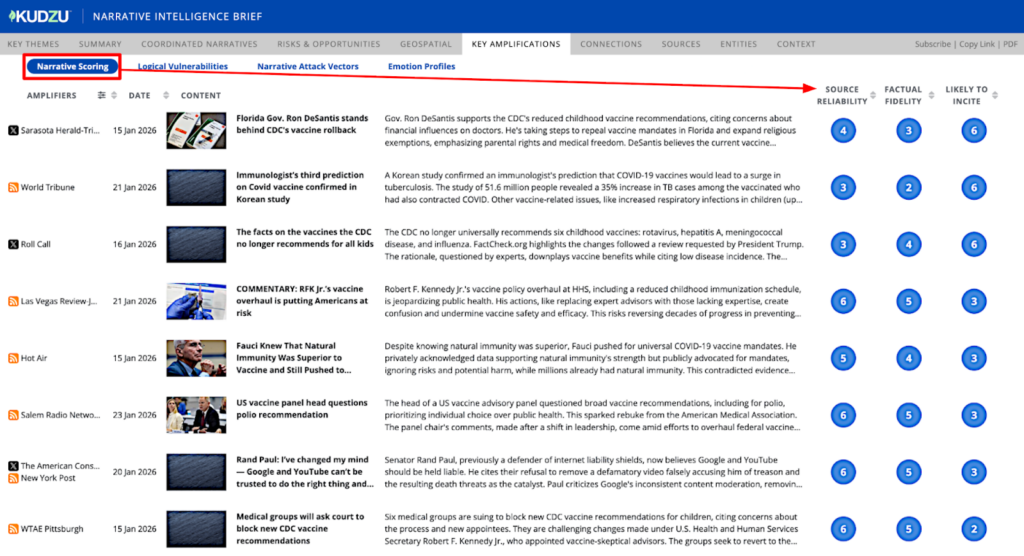Screen dimensions: 1024x556
Task: Sort by Source Reliability column arrows
Action: (874, 96)
